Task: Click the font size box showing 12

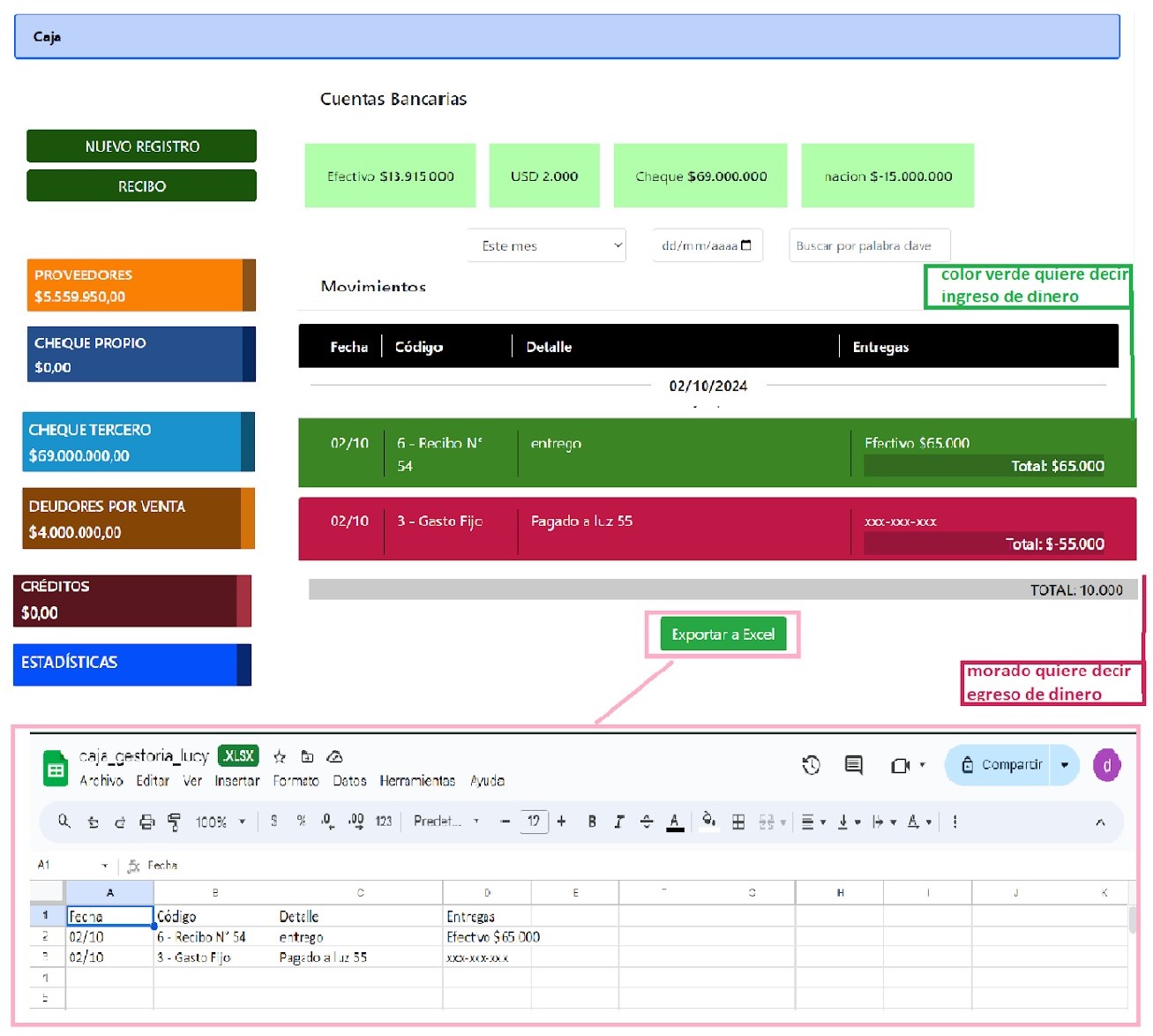Action: [x=534, y=822]
